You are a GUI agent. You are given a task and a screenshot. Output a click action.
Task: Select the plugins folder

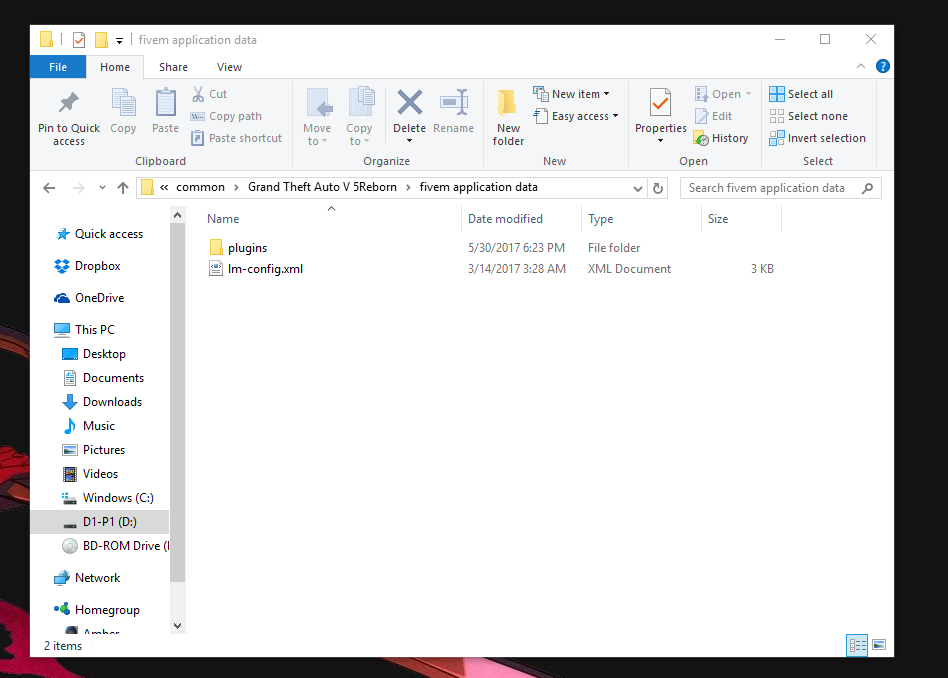click(247, 248)
